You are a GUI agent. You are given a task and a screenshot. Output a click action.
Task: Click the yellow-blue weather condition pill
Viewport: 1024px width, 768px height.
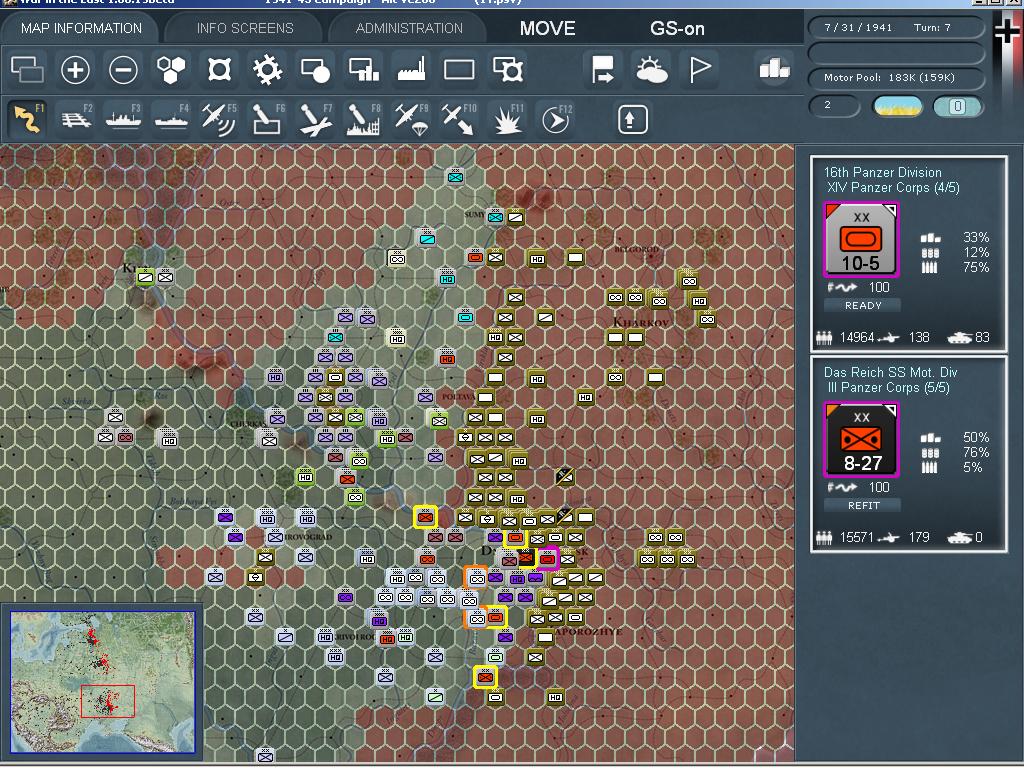click(x=897, y=106)
